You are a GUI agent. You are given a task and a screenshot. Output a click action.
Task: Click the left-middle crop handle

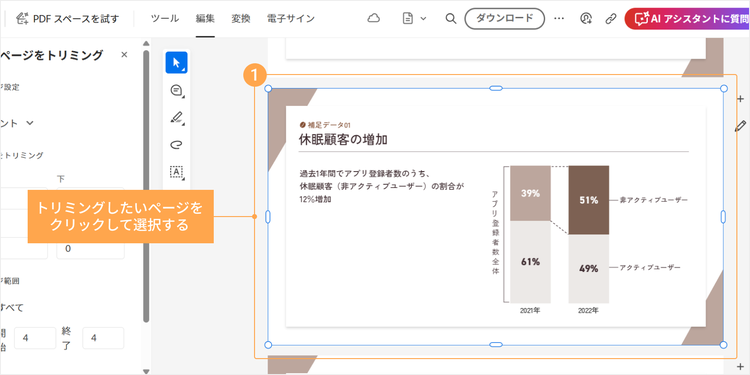268,217
